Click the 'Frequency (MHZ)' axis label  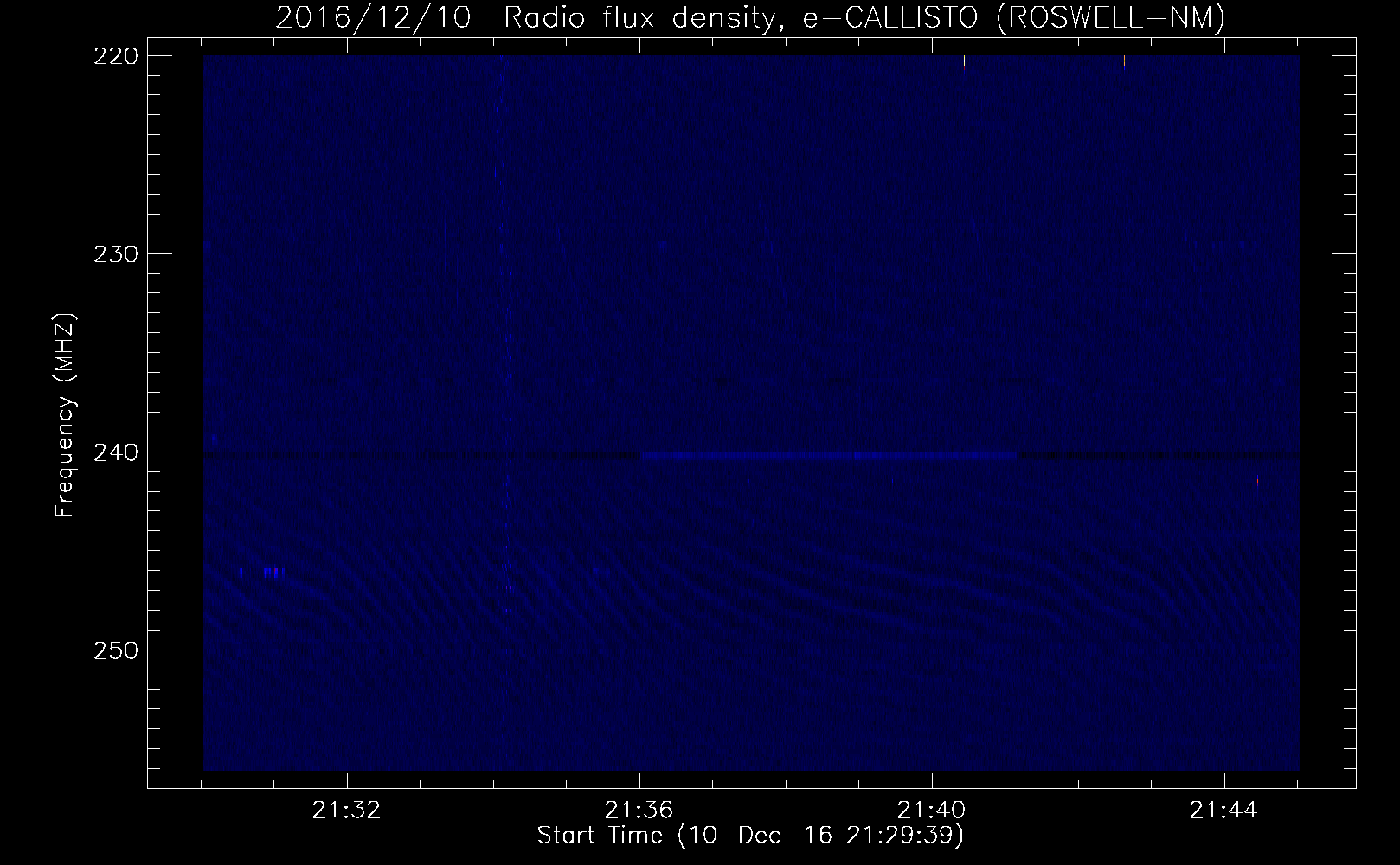tap(65, 416)
